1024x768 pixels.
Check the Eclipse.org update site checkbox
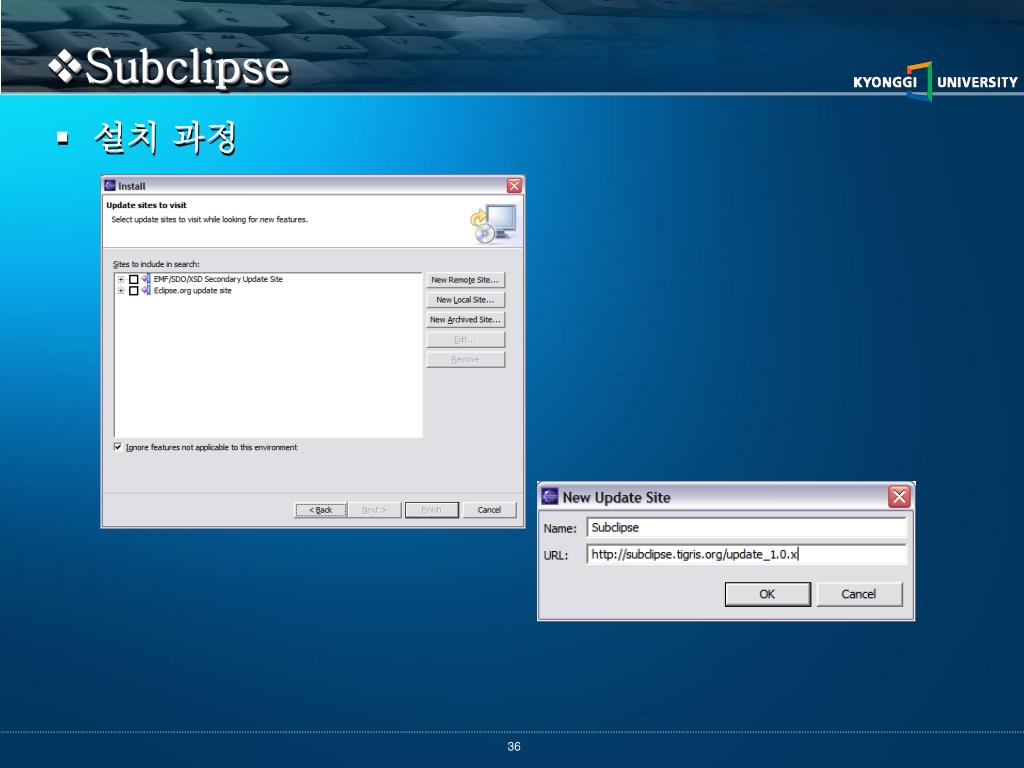133,291
